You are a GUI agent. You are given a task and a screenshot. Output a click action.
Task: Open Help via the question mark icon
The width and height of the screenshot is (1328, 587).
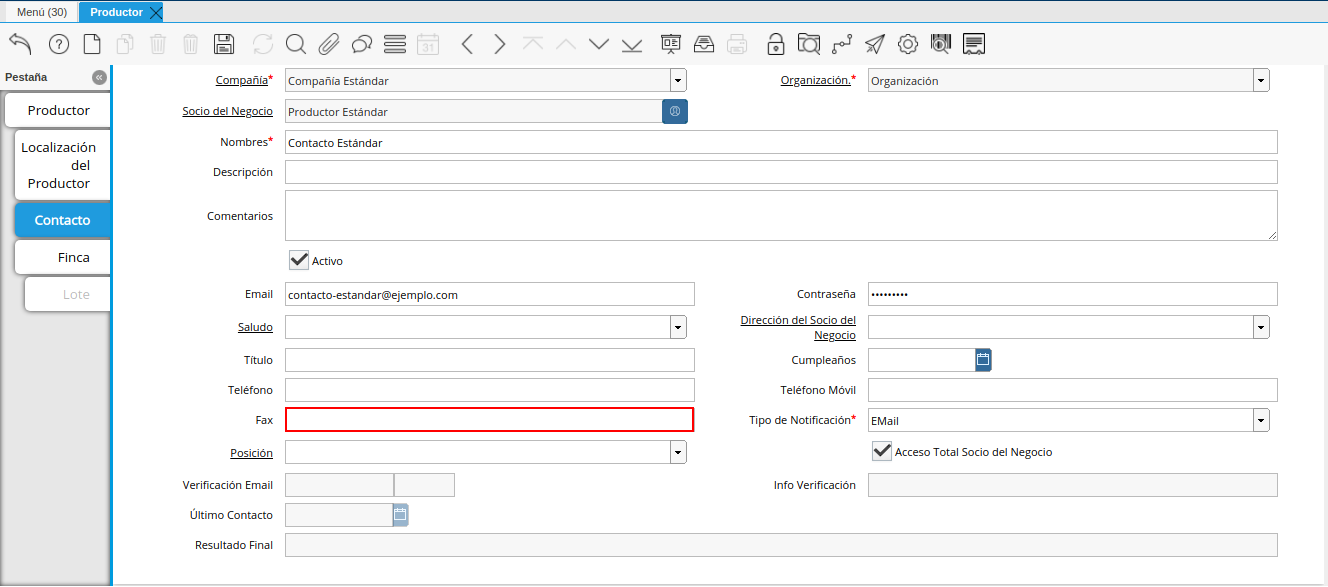59,44
